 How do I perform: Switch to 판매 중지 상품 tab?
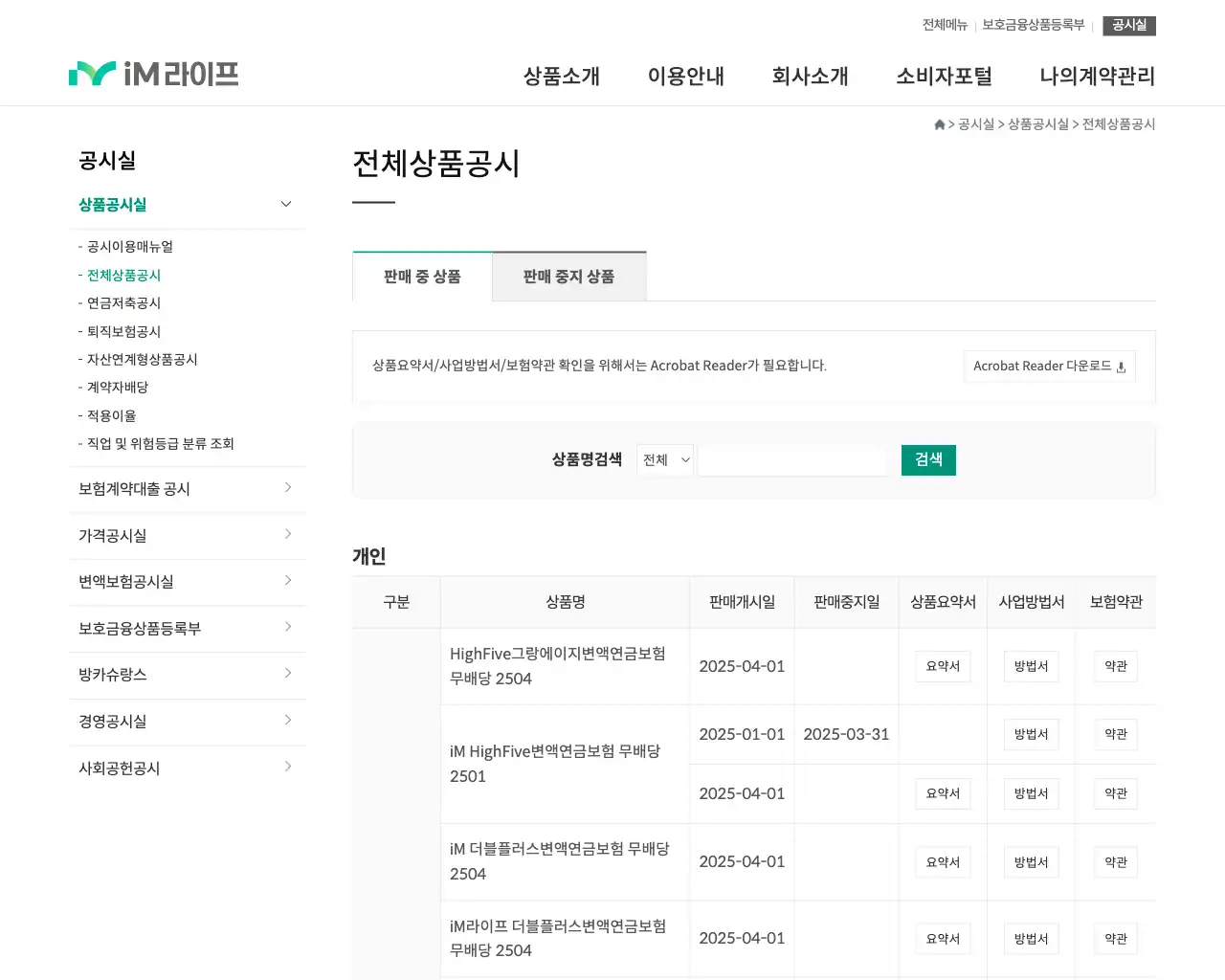click(569, 277)
